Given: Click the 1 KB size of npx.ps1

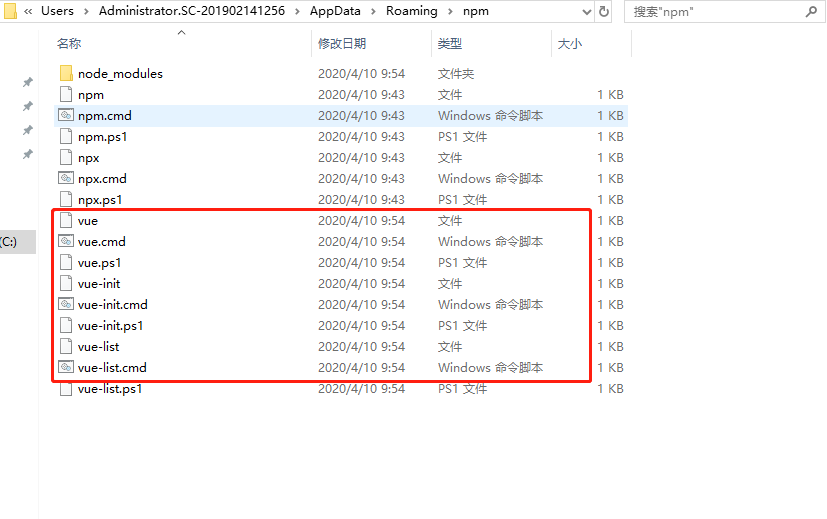Looking at the screenshot, I should click(x=610, y=200).
